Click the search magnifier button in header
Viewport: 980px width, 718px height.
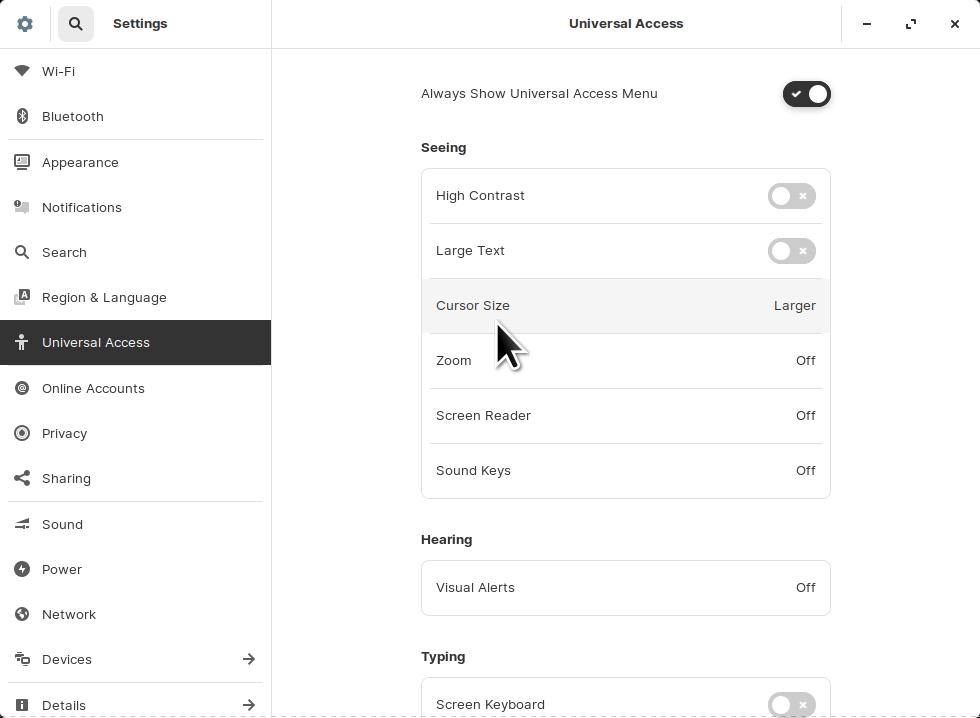coord(75,24)
